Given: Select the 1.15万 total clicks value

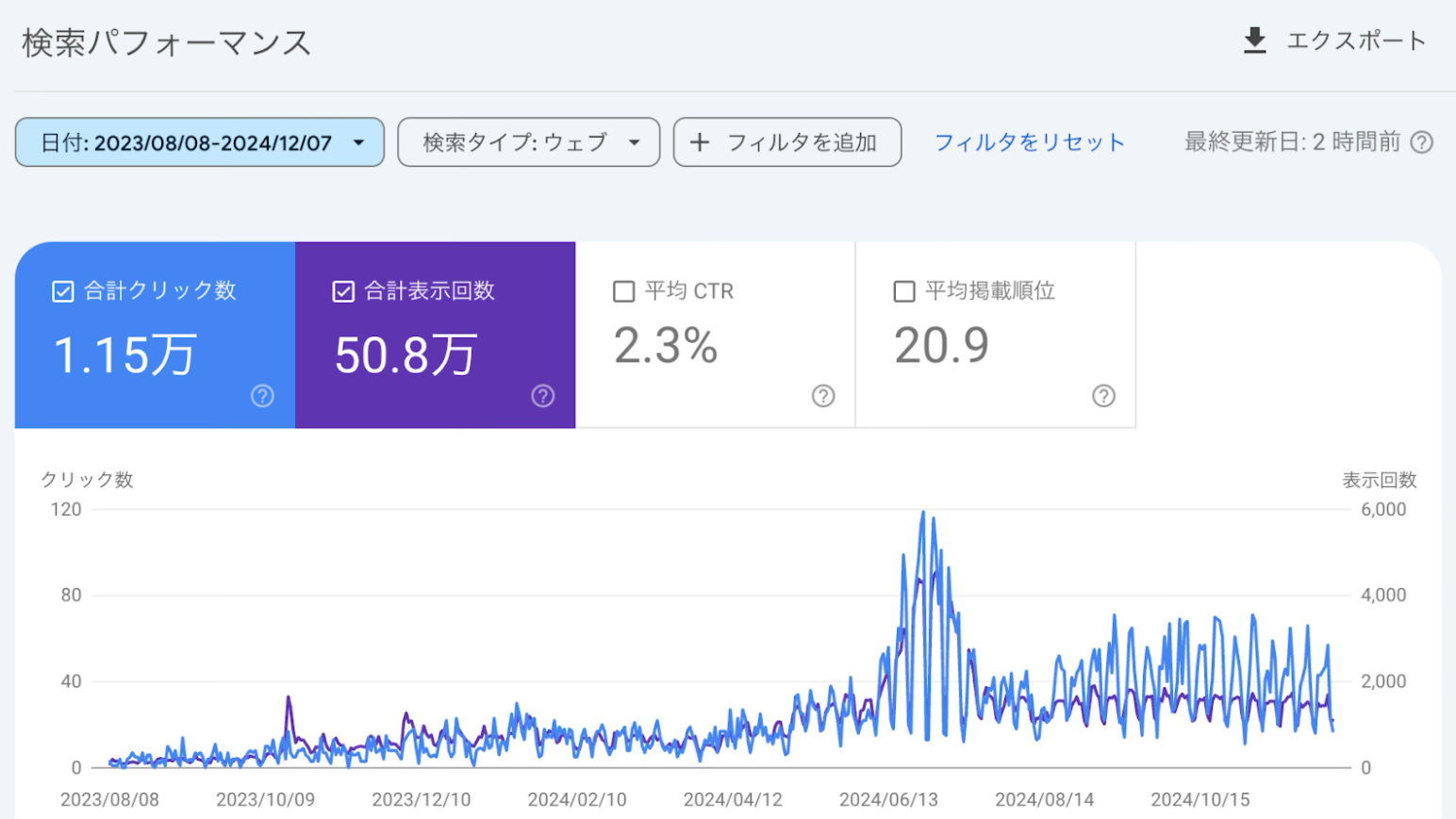Looking at the screenshot, I should pyautogui.click(x=124, y=355).
